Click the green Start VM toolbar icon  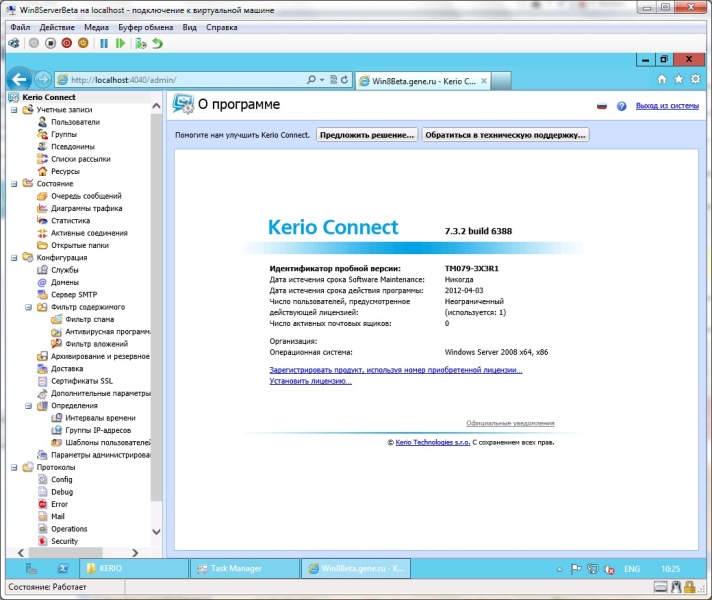click(121, 44)
